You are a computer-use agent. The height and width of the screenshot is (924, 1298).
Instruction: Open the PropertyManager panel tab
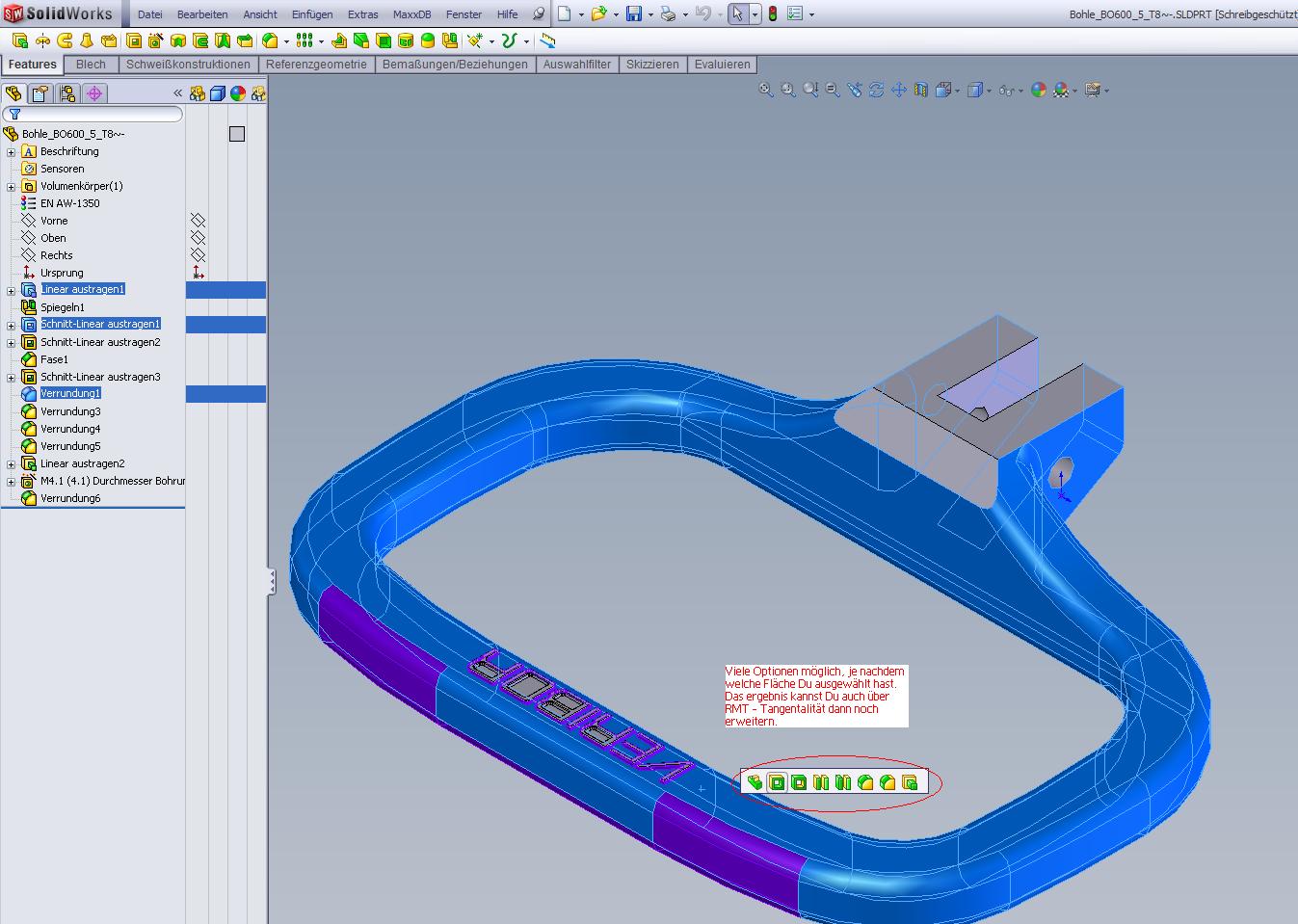(40, 93)
